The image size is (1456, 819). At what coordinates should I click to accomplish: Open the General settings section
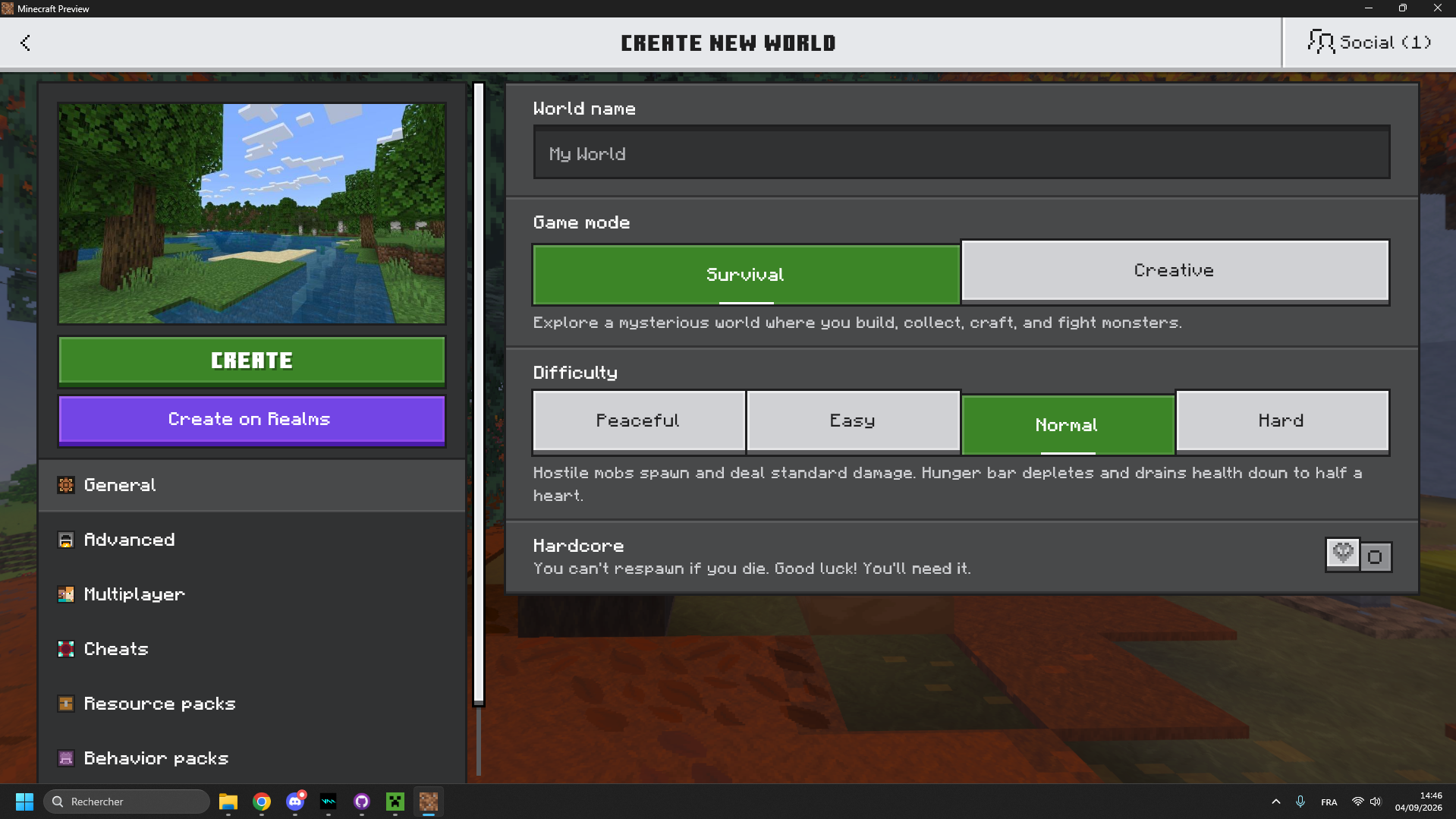tap(252, 485)
